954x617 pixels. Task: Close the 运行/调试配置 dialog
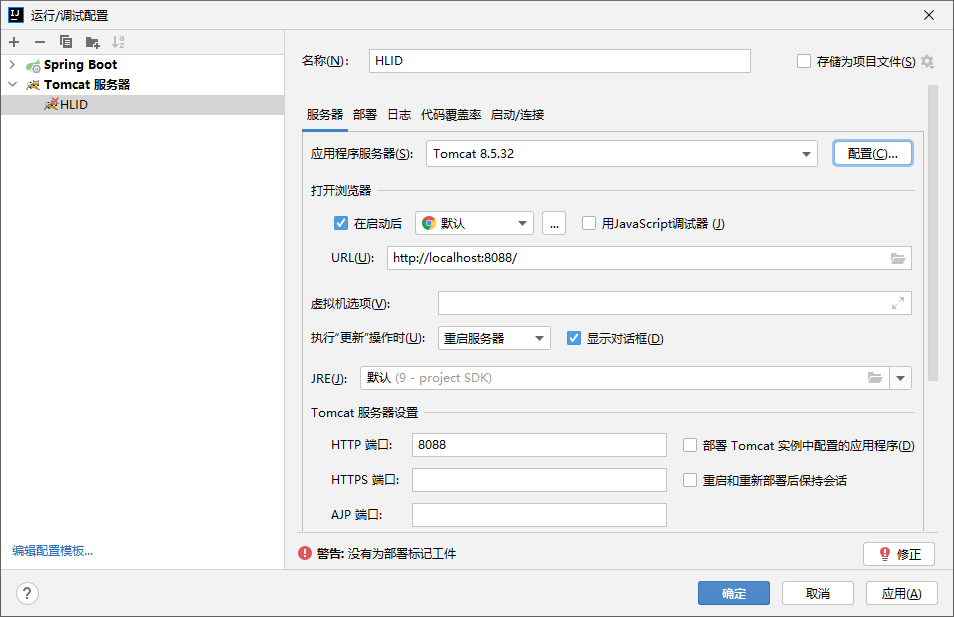[x=928, y=15]
